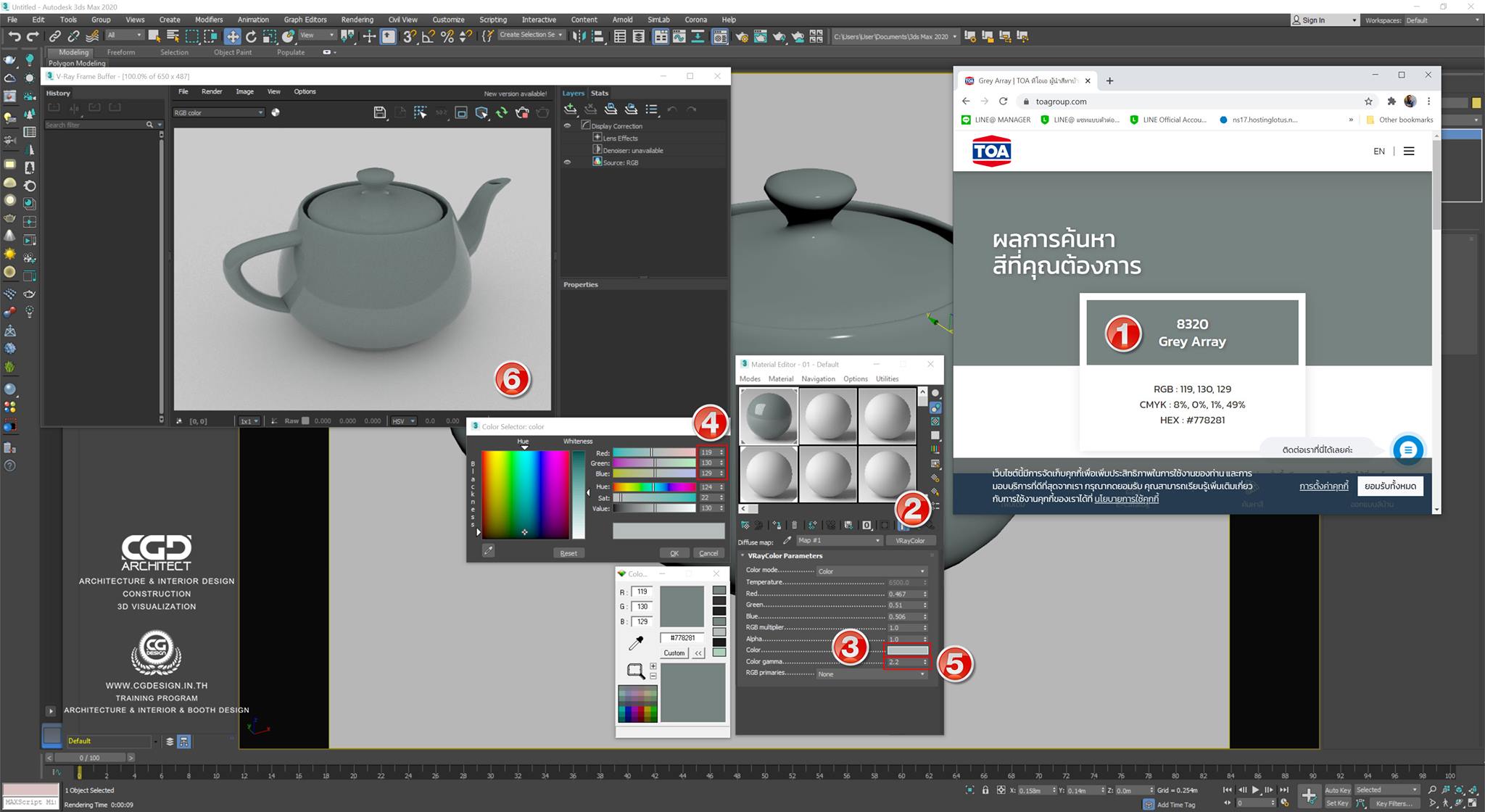Play animation in the timeline controls

tap(1255, 790)
